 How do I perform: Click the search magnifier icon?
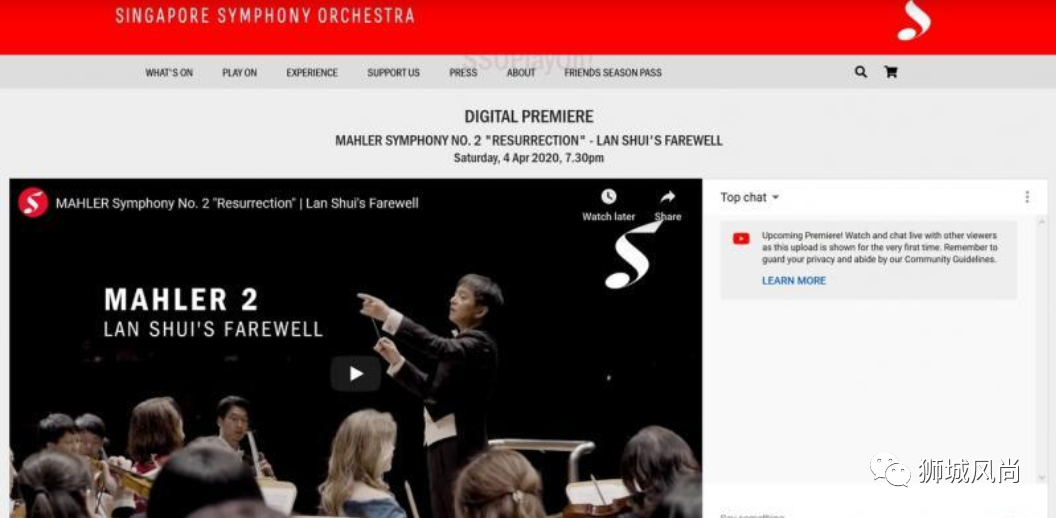861,72
